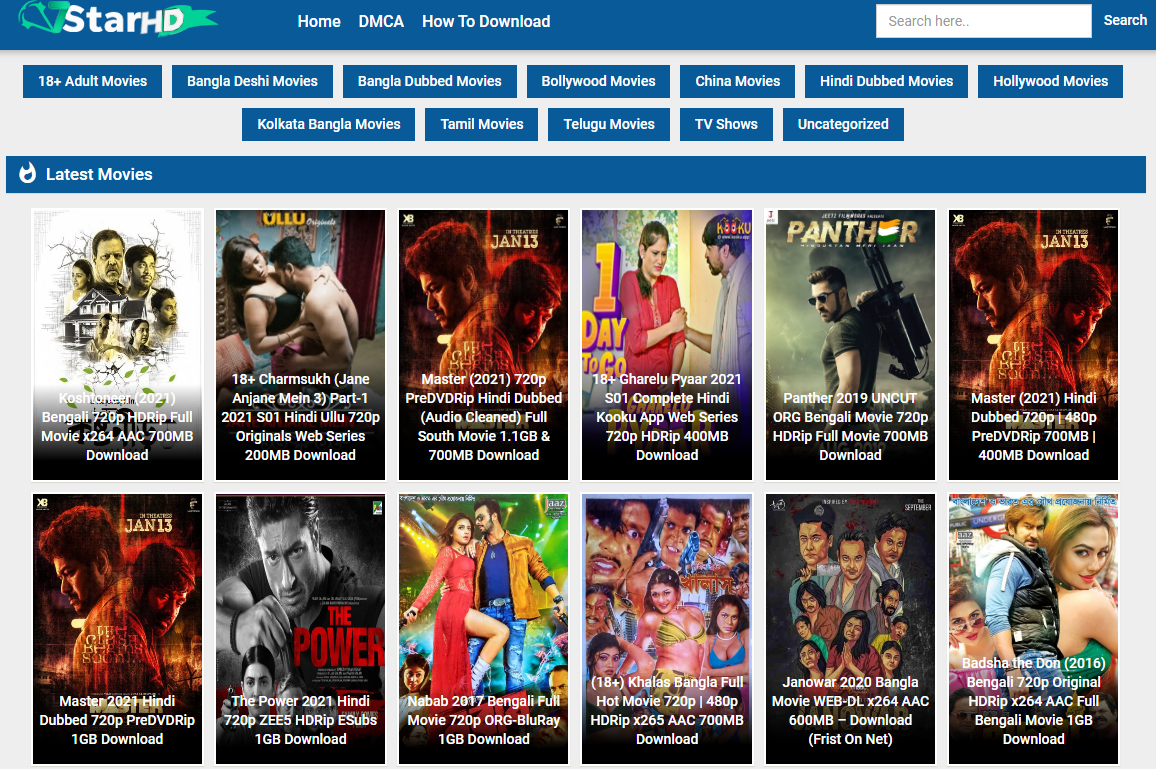Screen dimensions: 1156x769
Task: Open Badsha the Don (2016) poster
Action: [1033, 629]
